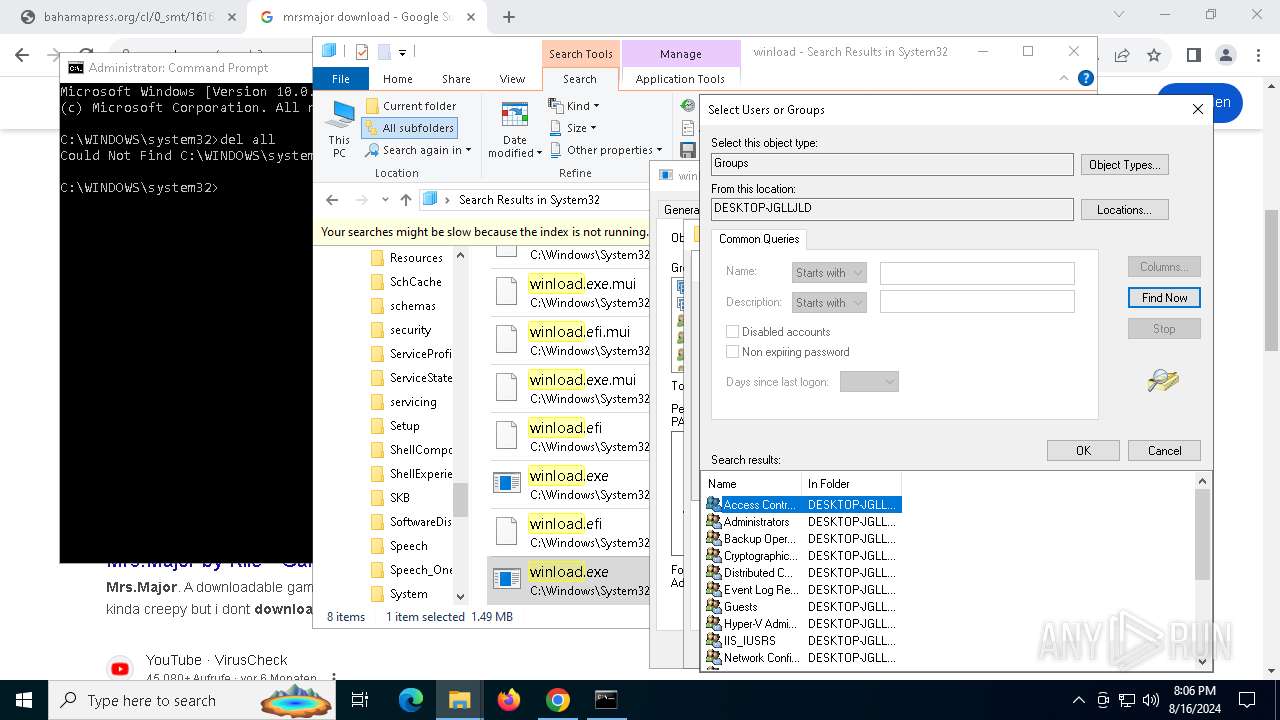
Task: Click the location DESKTOP-JGLLJLD field
Action: (892, 209)
